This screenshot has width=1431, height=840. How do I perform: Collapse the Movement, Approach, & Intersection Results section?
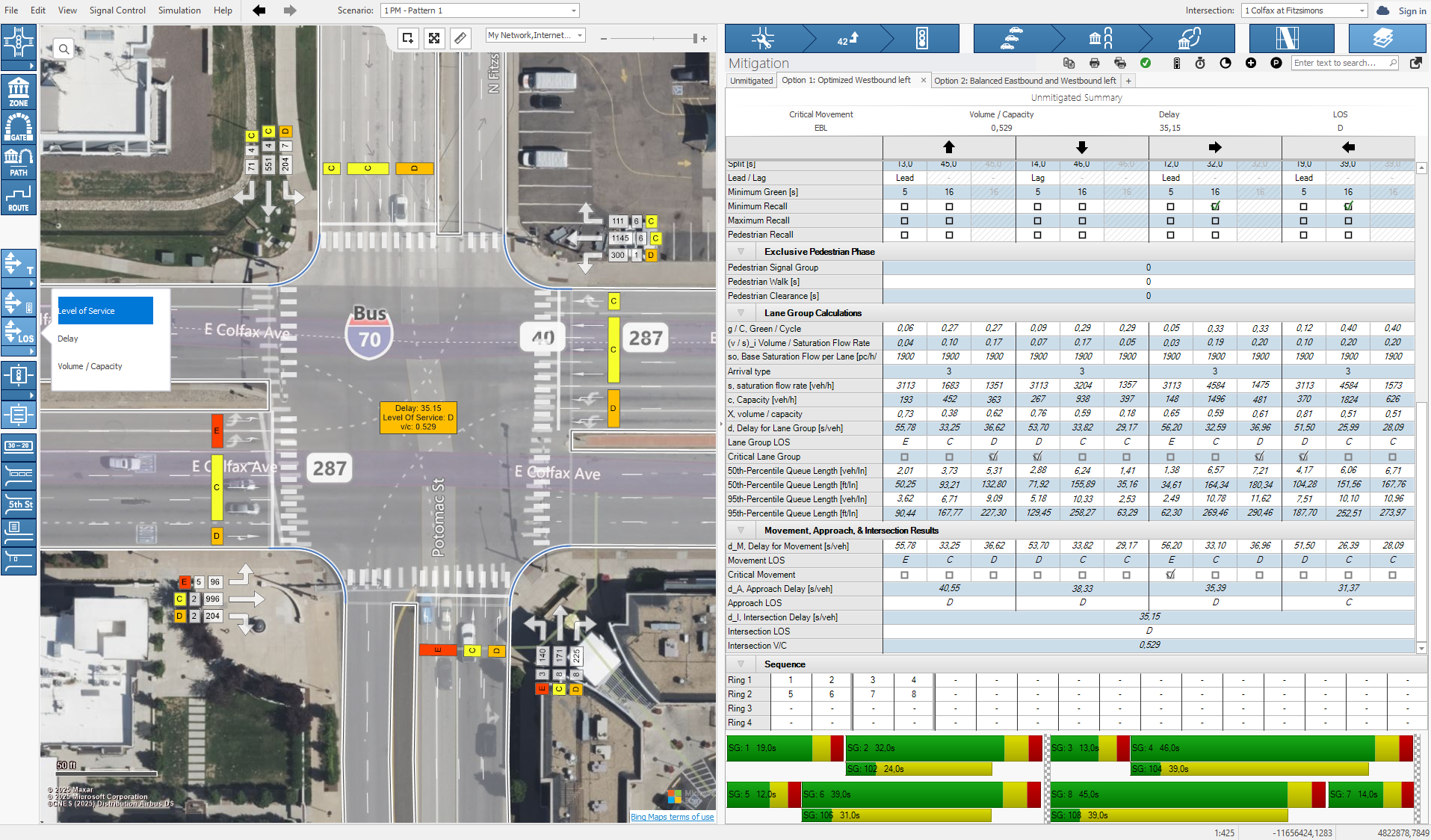click(741, 531)
